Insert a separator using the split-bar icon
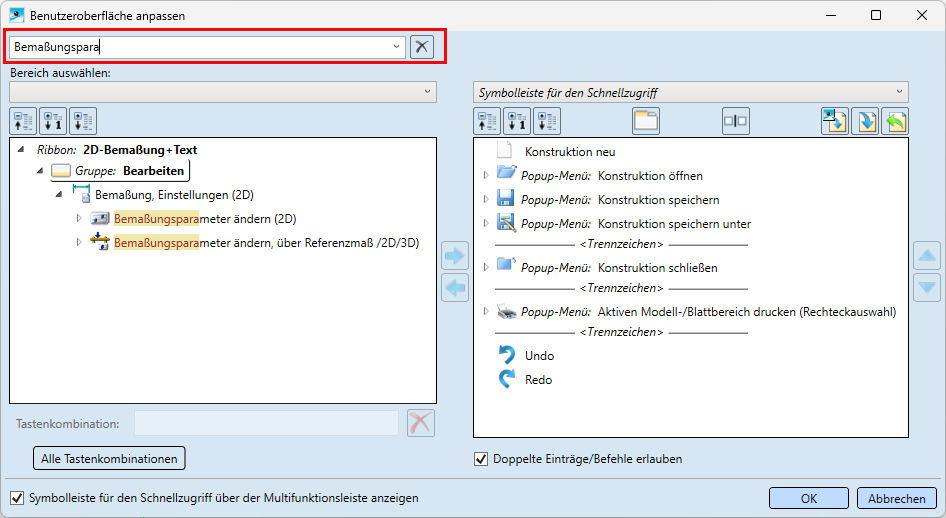Screen dimensions: 946x518 tap(735, 121)
